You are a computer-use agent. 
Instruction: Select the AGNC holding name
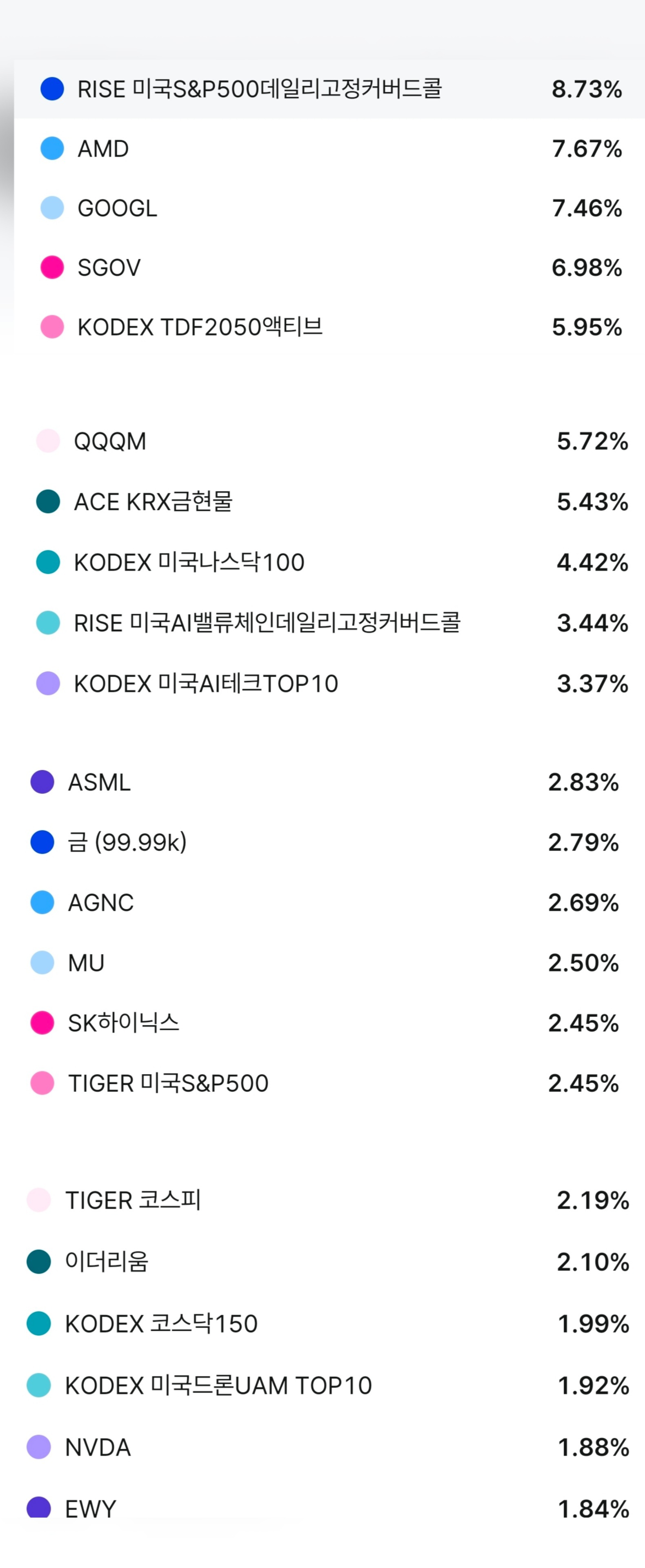pos(101,903)
